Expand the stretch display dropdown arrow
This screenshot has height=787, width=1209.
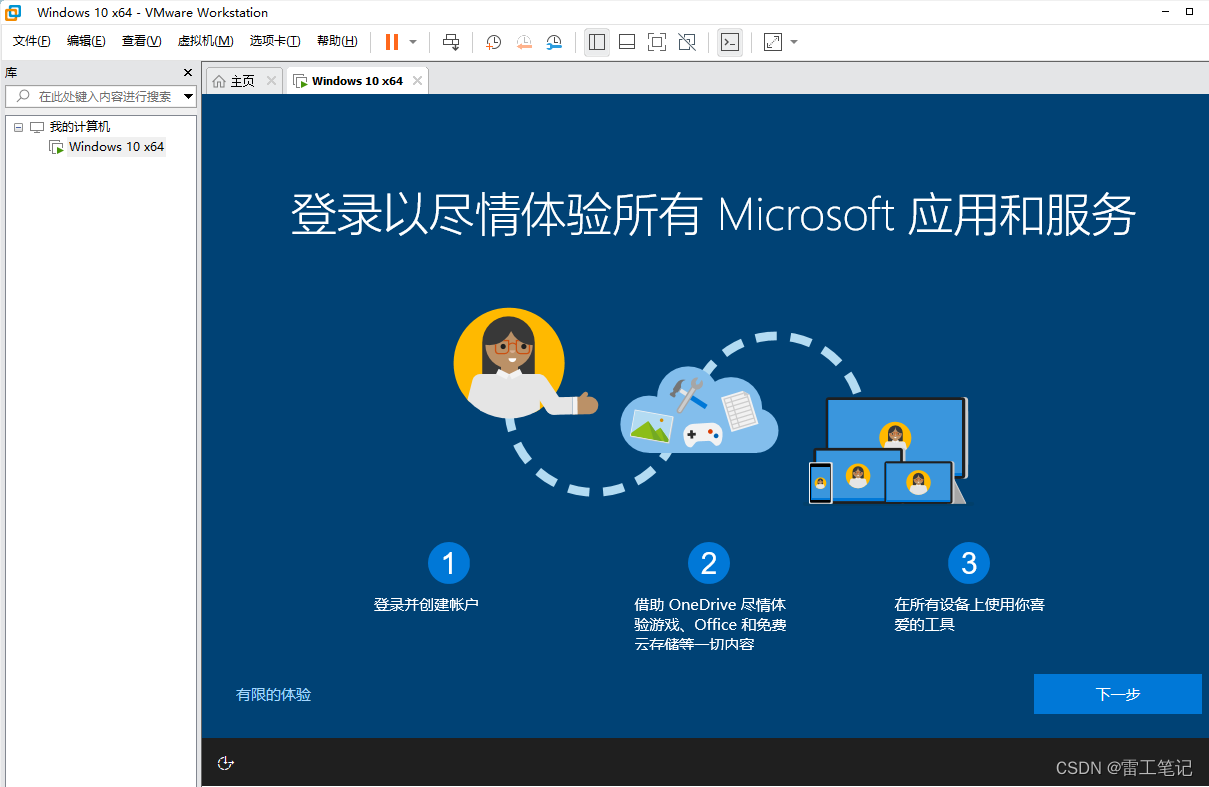794,42
